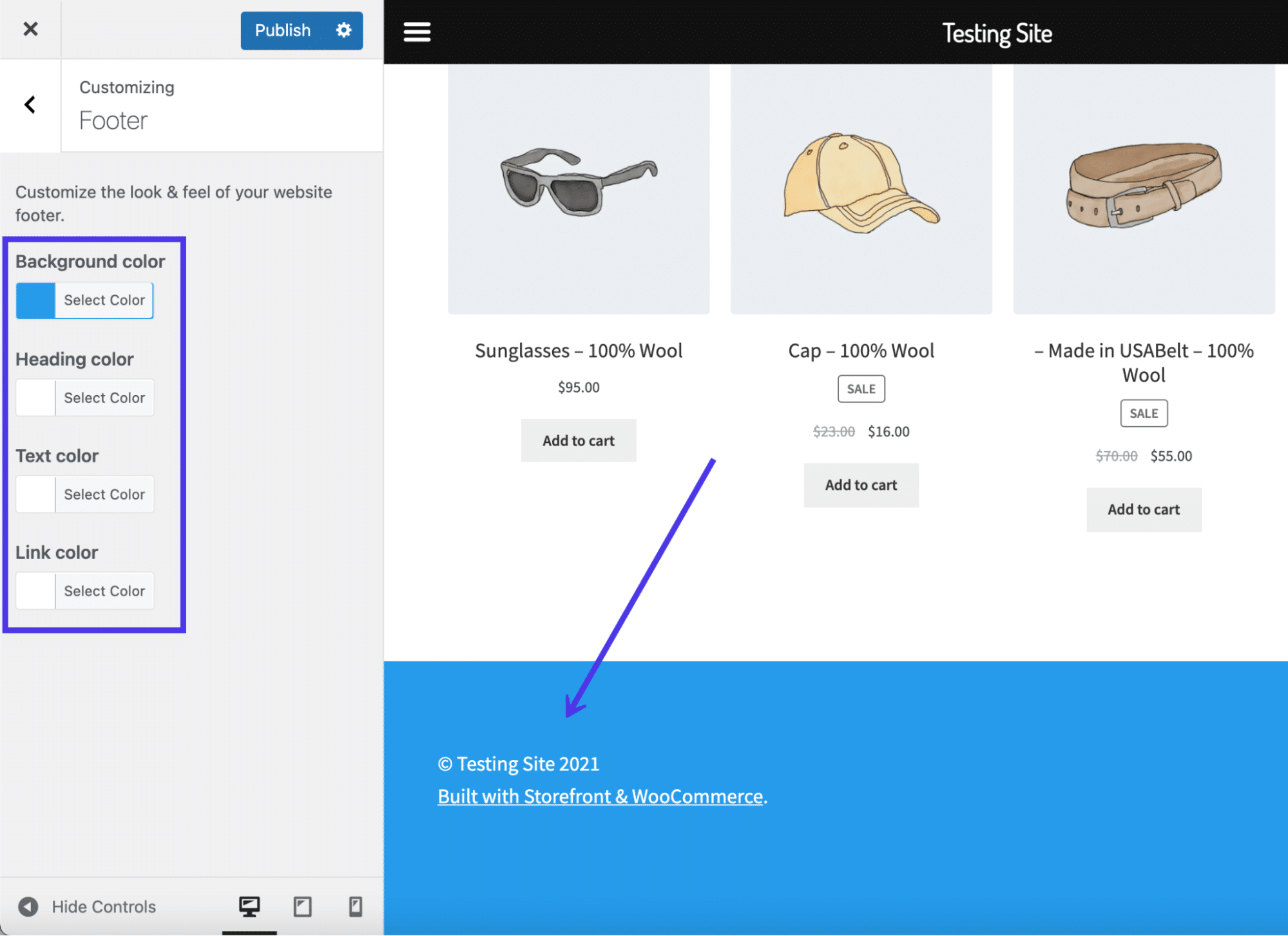The width and height of the screenshot is (1288, 936).
Task: Click Select Color for Link color
Action: point(103,591)
